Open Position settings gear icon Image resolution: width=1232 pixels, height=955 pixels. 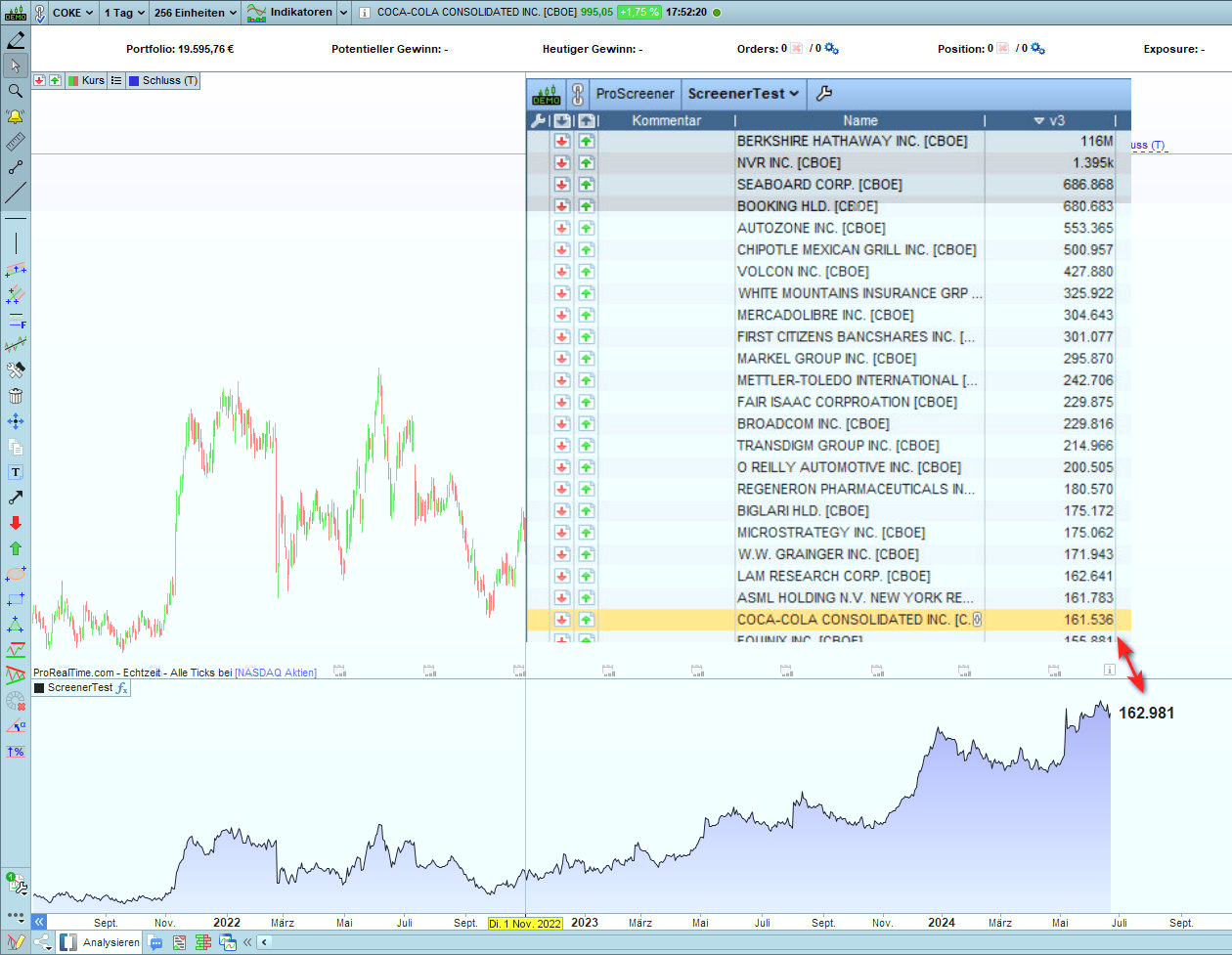[x=1037, y=49]
